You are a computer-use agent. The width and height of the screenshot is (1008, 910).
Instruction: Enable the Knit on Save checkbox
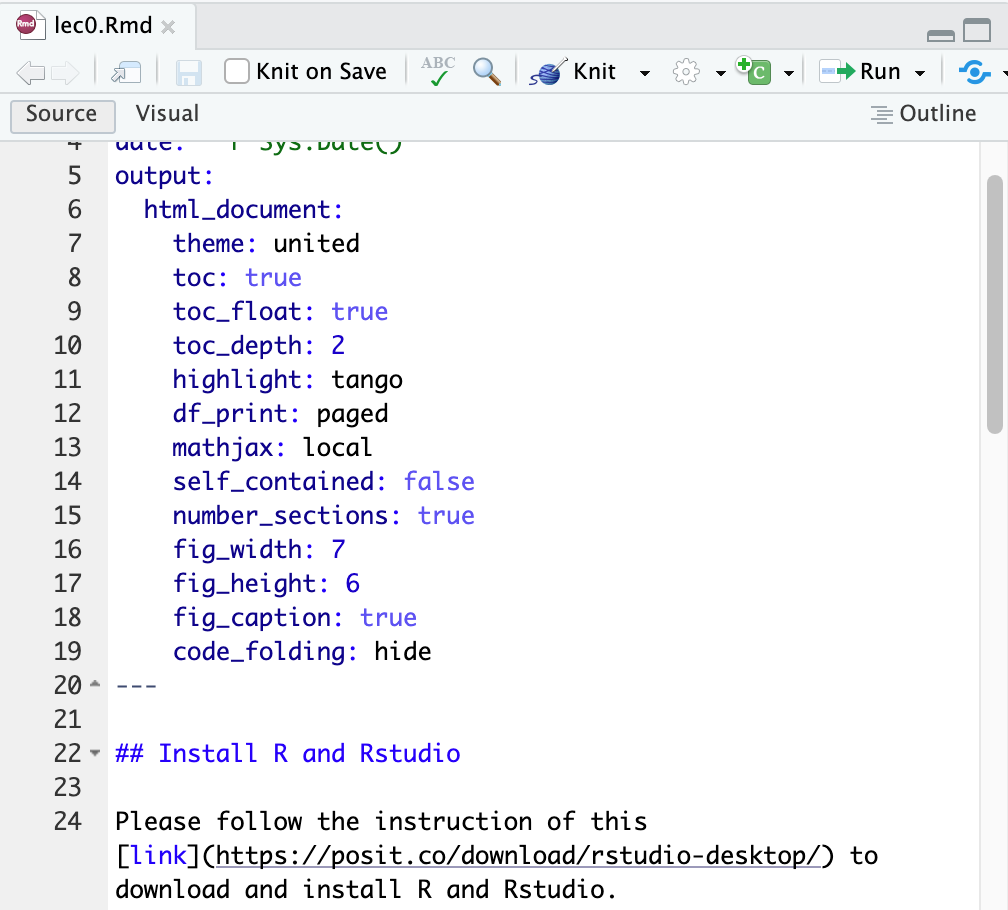(x=237, y=72)
